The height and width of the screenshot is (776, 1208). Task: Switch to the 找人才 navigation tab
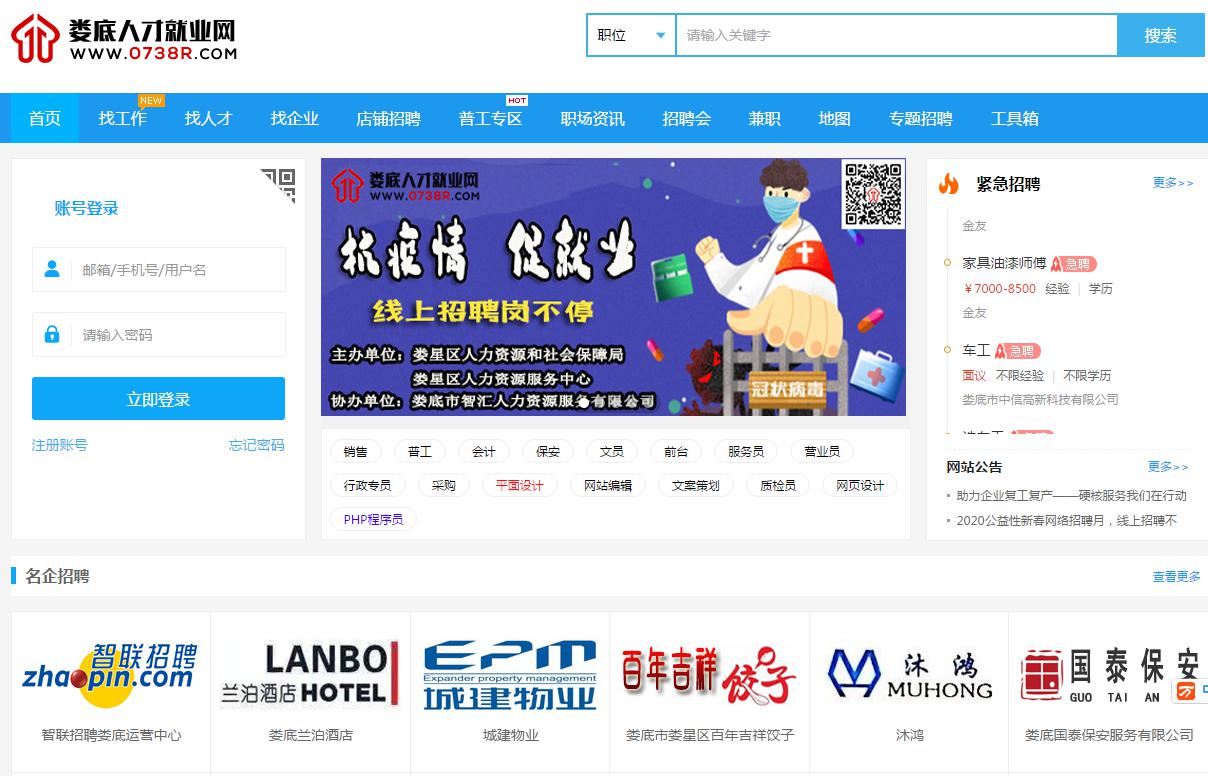pyautogui.click(x=208, y=118)
